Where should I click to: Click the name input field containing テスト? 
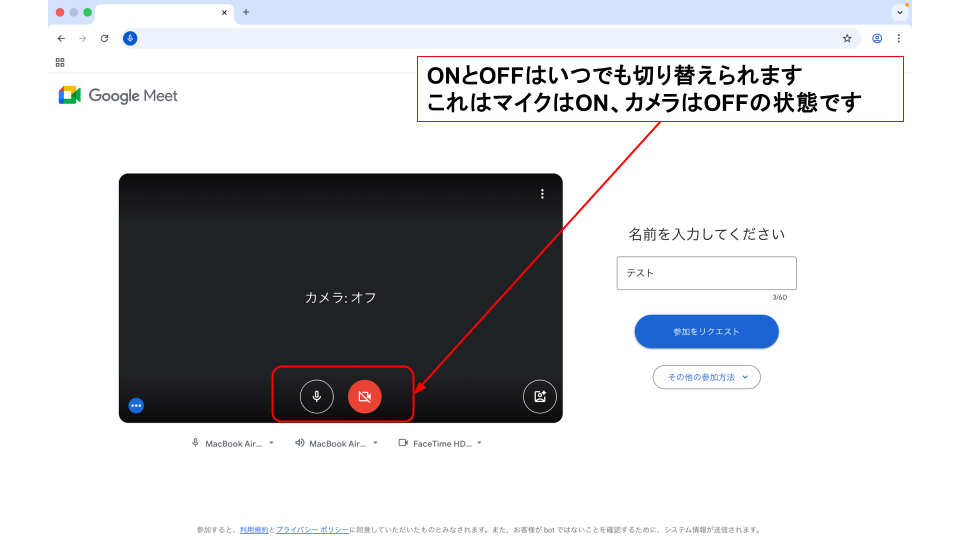706,273
